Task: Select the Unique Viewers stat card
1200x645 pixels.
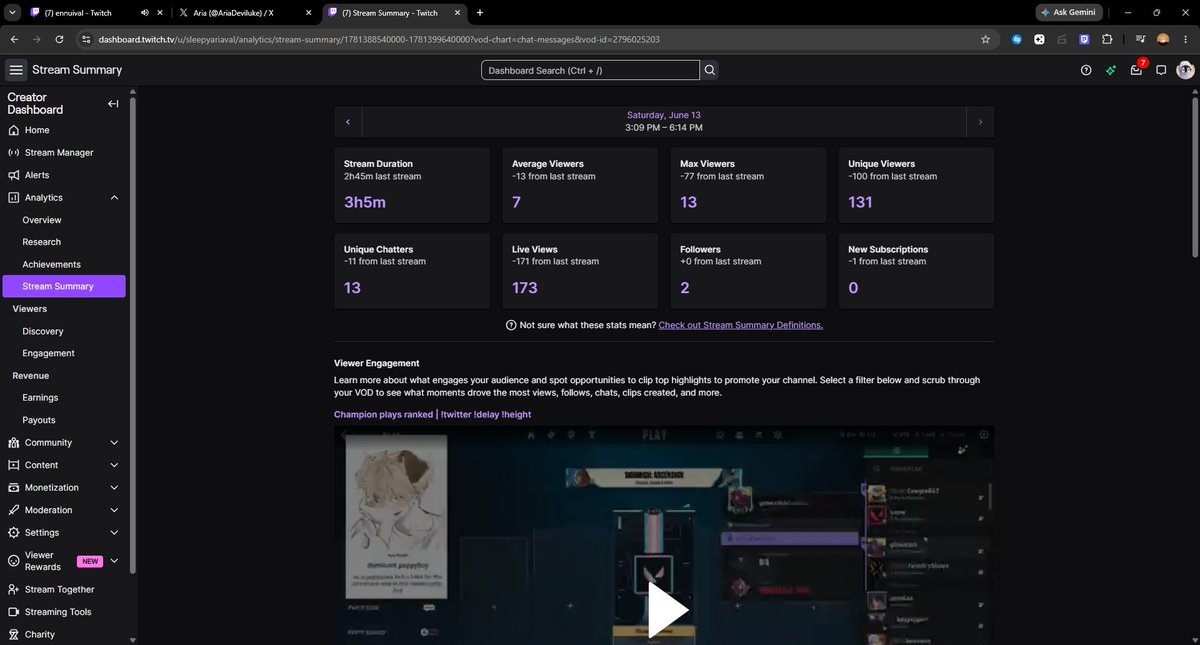Action: (916, 184)
